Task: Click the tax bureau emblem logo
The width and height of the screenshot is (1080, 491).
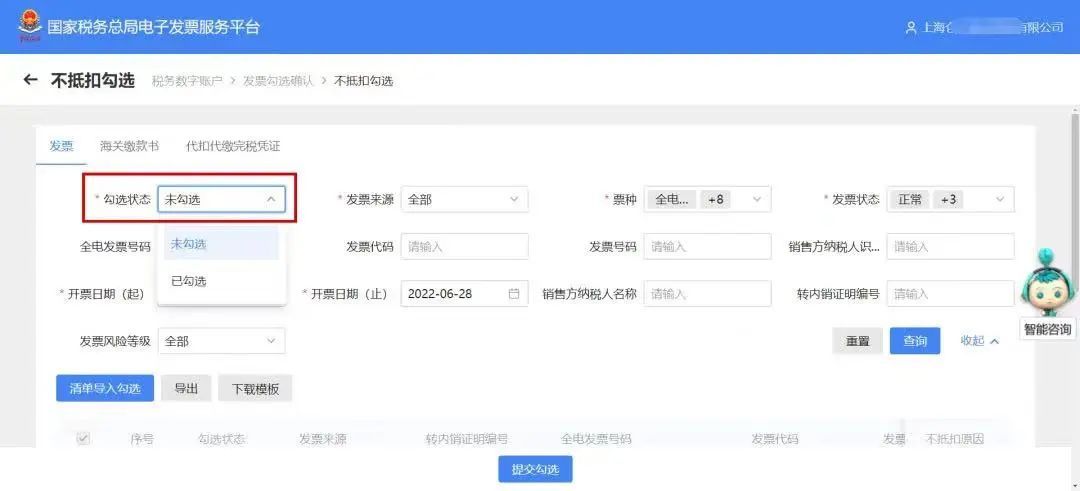Action: (x=29, y=27)
